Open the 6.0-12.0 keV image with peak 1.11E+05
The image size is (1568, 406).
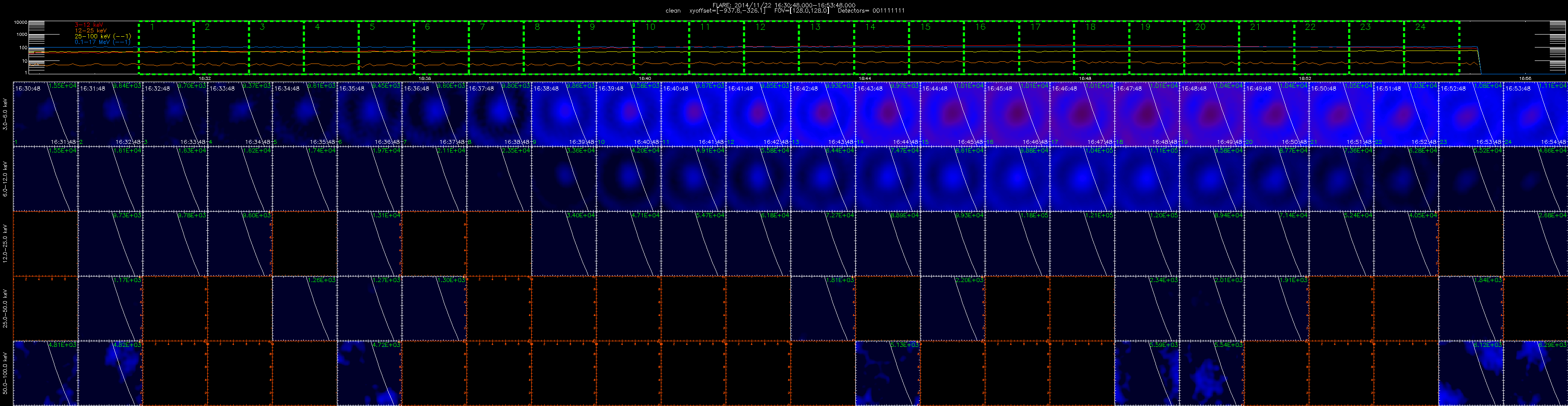point(1147,179)
